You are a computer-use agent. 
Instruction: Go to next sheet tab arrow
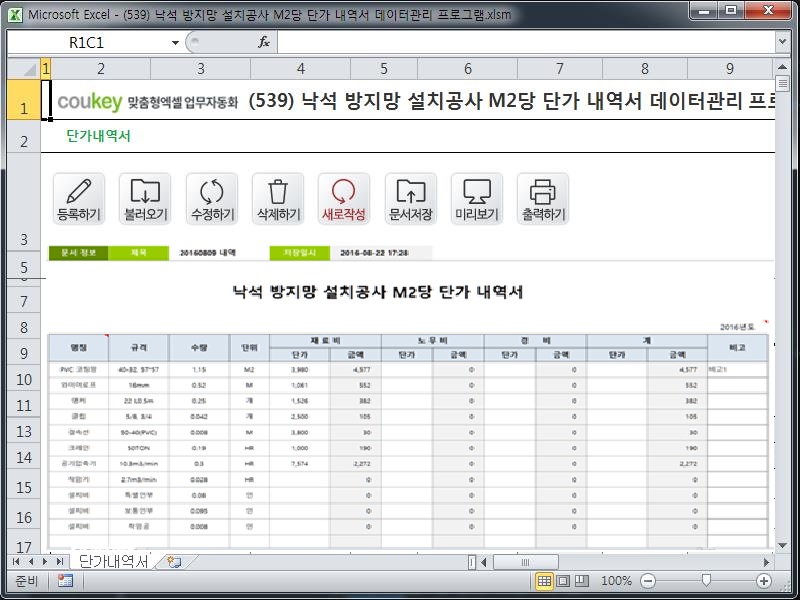pos(45,562)
